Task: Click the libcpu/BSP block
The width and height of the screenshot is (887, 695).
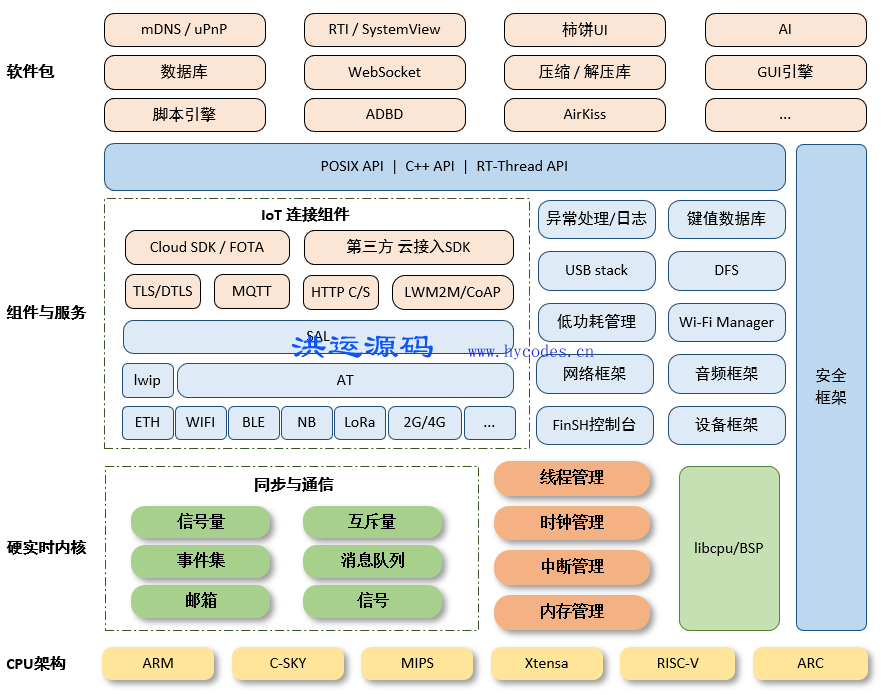Action: click(x=729, y=549)
